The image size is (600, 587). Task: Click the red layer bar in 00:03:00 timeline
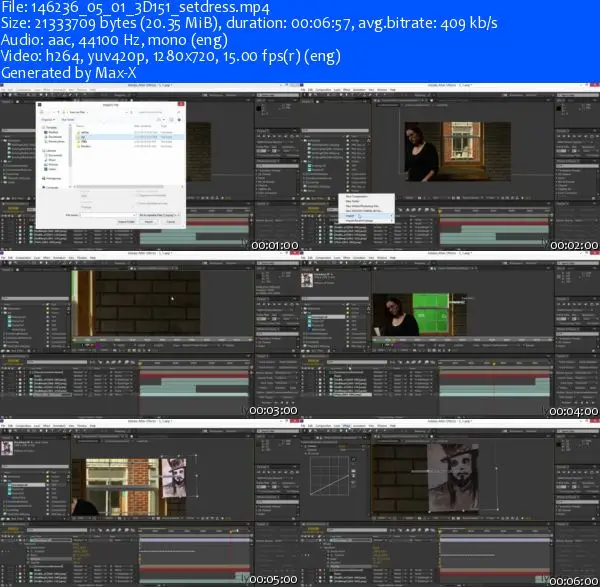point(194,376)
